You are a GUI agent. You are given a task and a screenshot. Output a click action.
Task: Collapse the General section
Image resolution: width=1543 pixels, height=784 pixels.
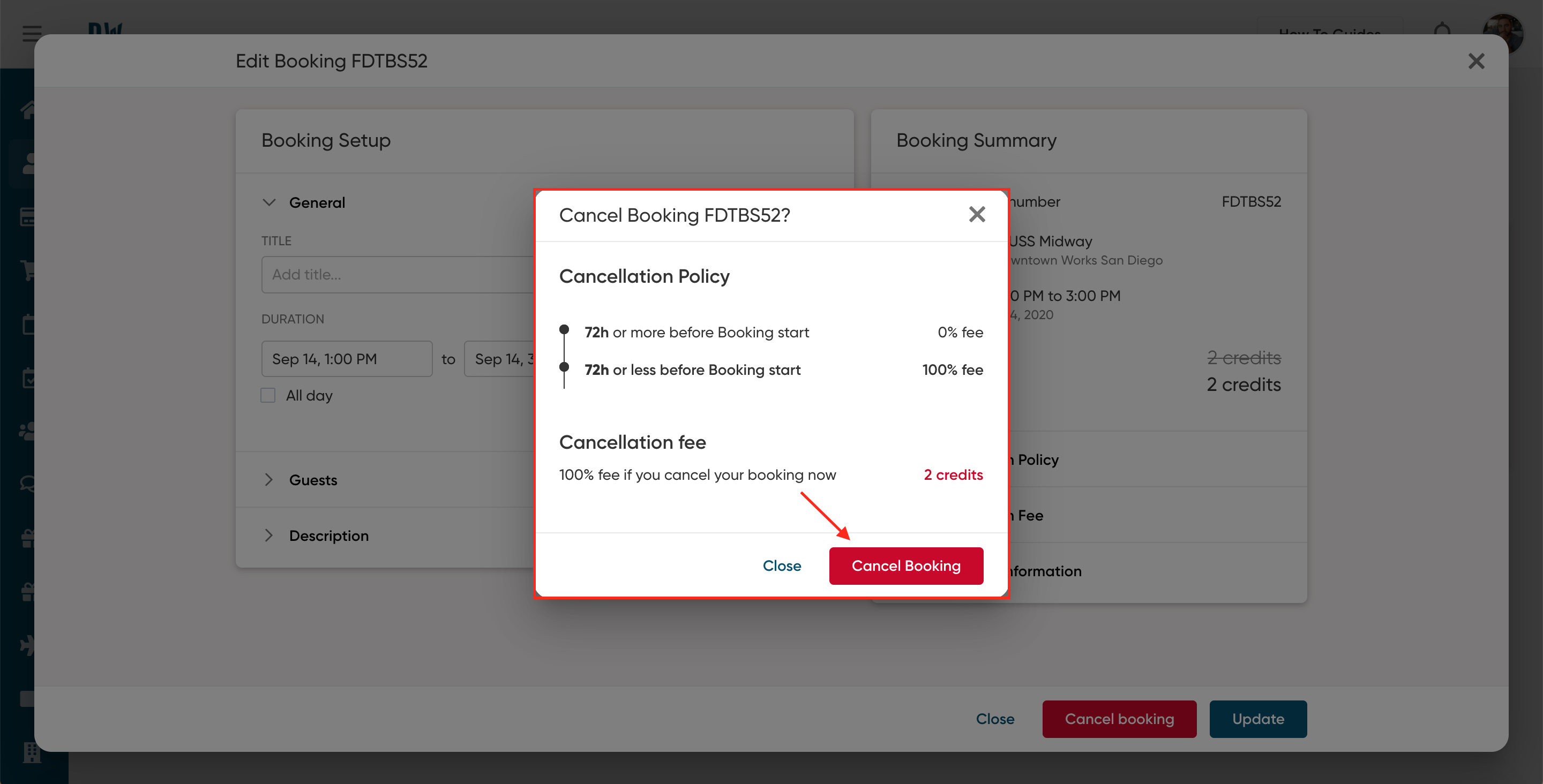click(x=269, y=202)
